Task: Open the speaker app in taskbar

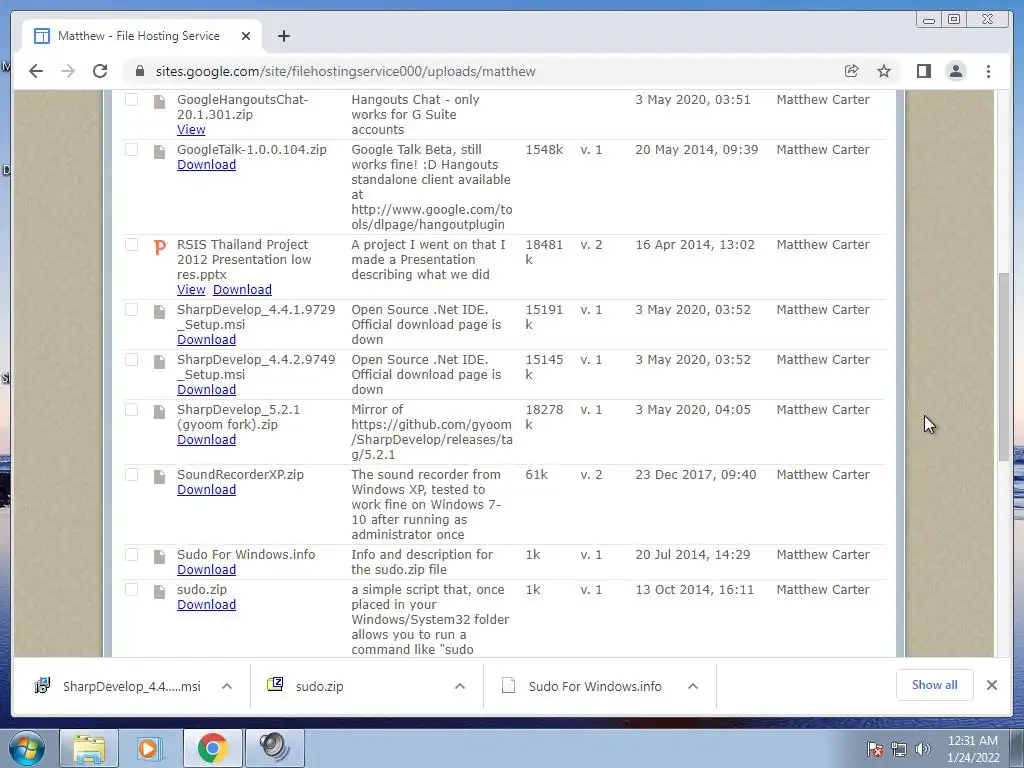Action: (x=274, y=748)
